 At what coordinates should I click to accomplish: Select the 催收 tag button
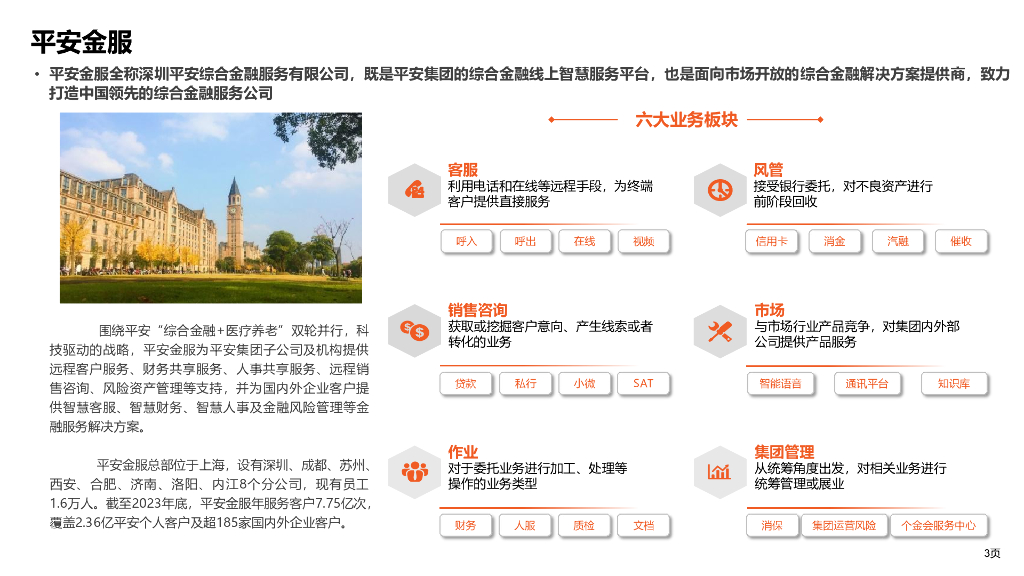point(961,242)
